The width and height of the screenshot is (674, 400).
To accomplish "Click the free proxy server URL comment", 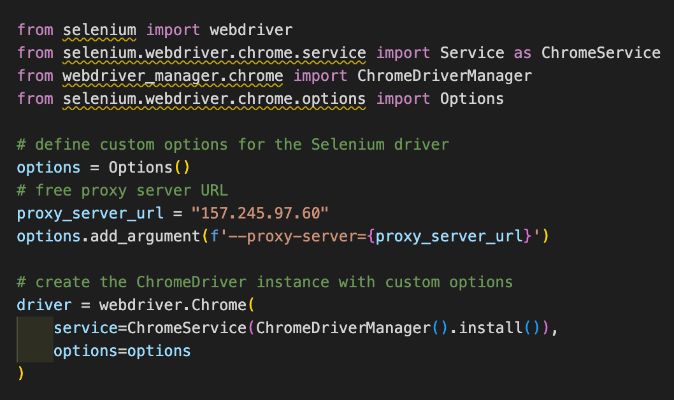I will click(x=123, y=191).
